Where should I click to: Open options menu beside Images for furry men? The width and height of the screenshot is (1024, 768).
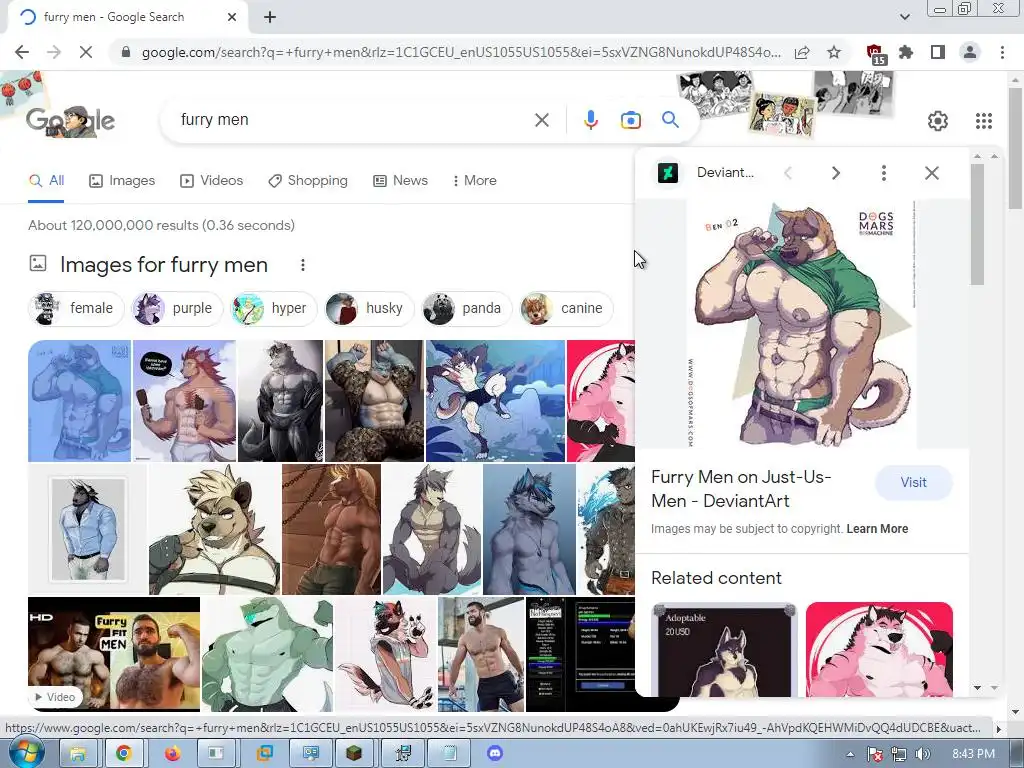(302, 265)
